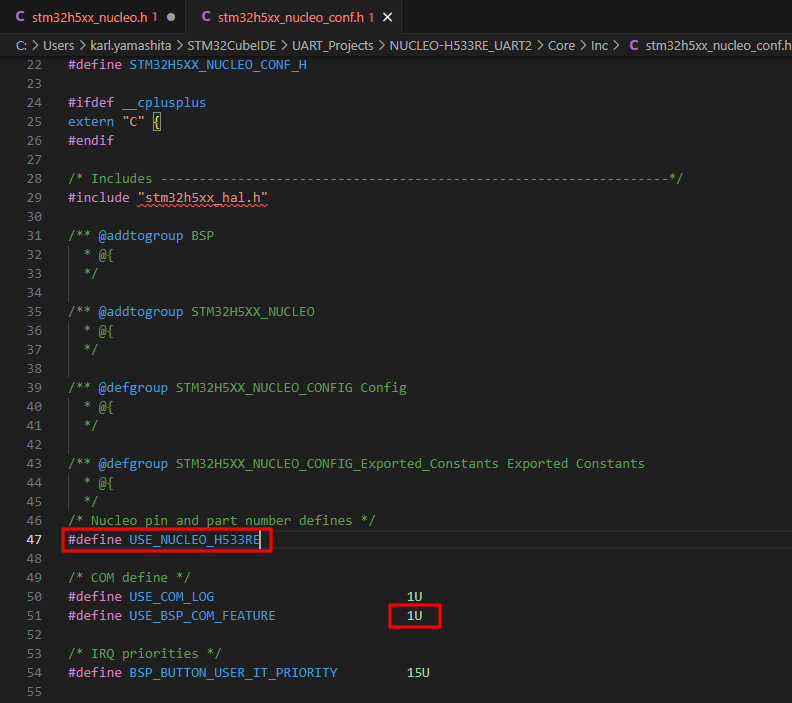Viewport: 792px width, 703px height.
Task: Open the NUCLEO-H533RE_UART2 breadcrumb folder
Action: [x=461, y=45]
